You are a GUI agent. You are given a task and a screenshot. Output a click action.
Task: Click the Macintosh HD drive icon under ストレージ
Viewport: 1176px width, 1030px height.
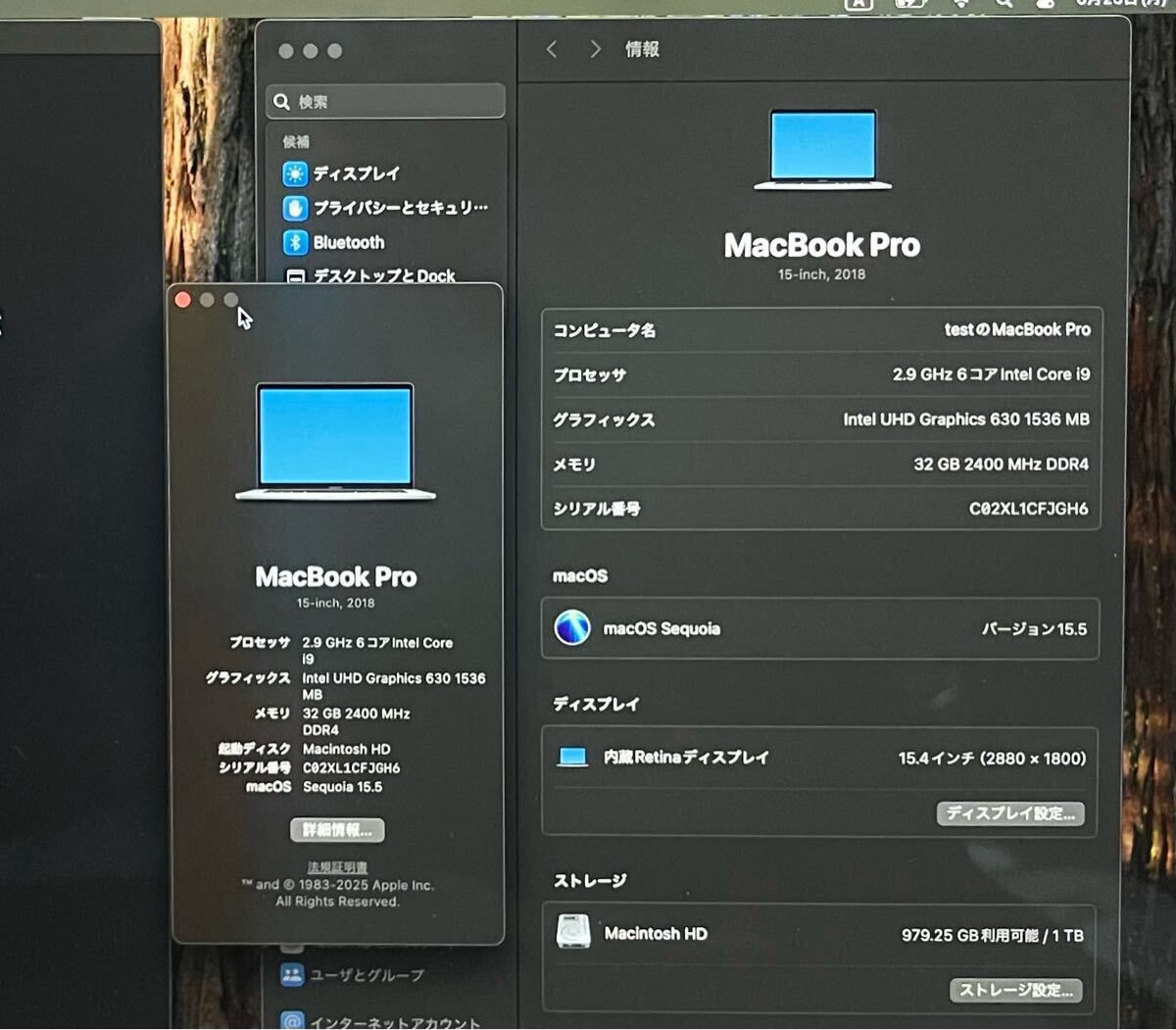[x=573, y=932]
